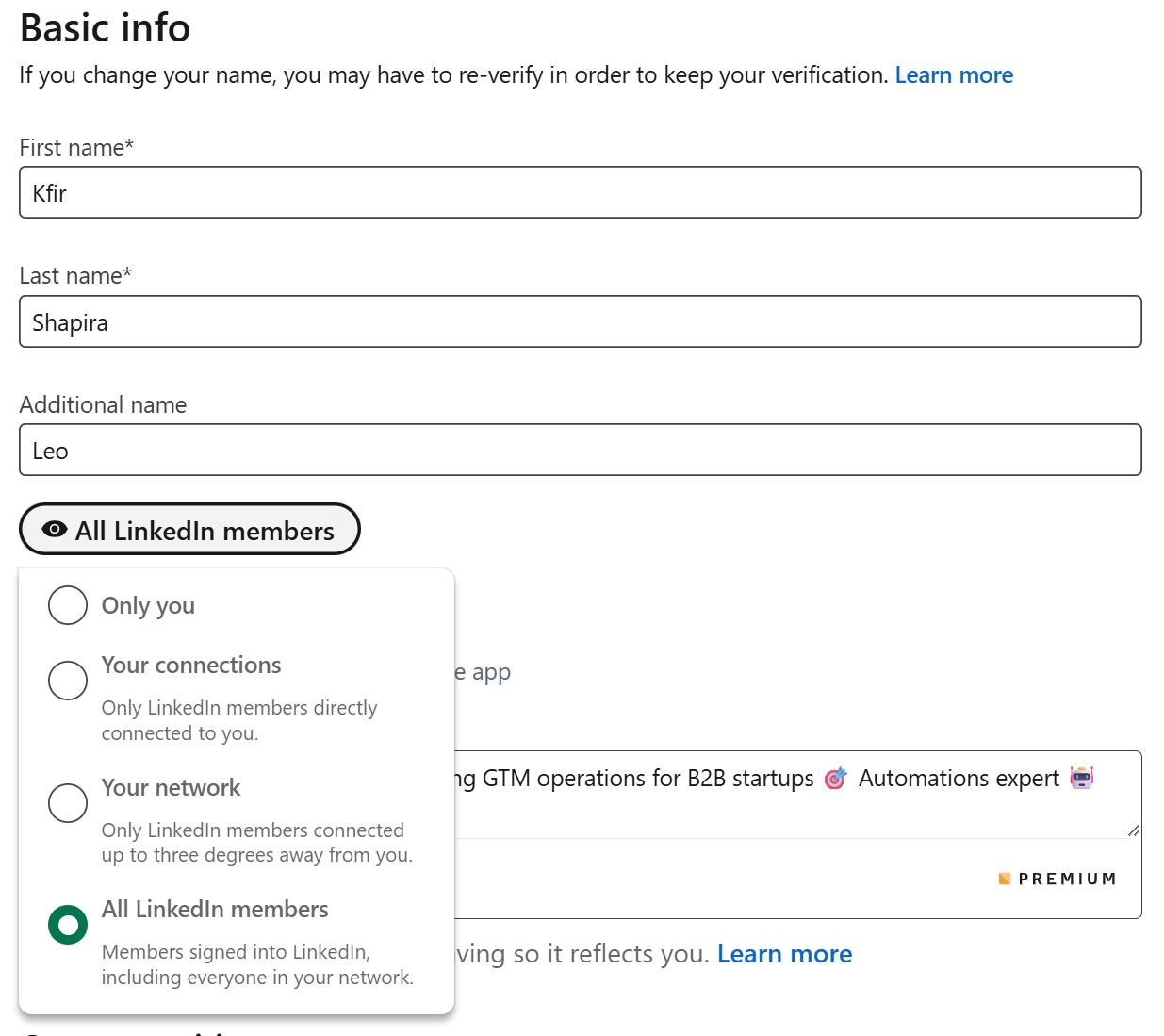Choose the "Your connections" radio option
1164x1036 pixels.
(68, 680)
